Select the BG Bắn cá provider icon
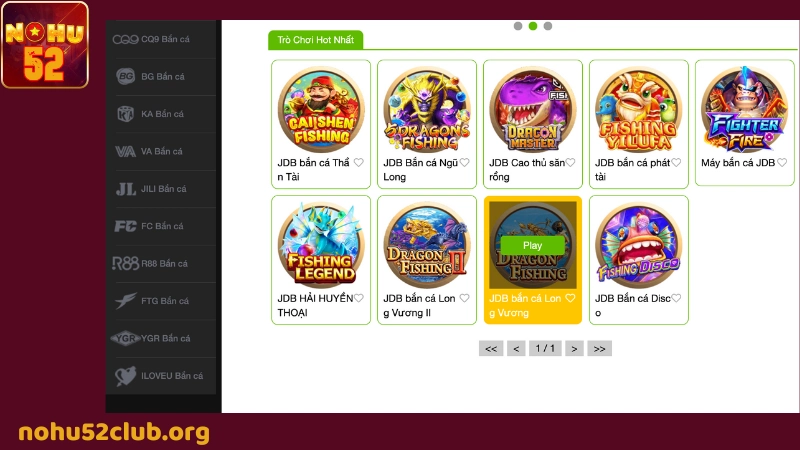The image size is (800, 450). pyautogui.click(x=126, y=77)
